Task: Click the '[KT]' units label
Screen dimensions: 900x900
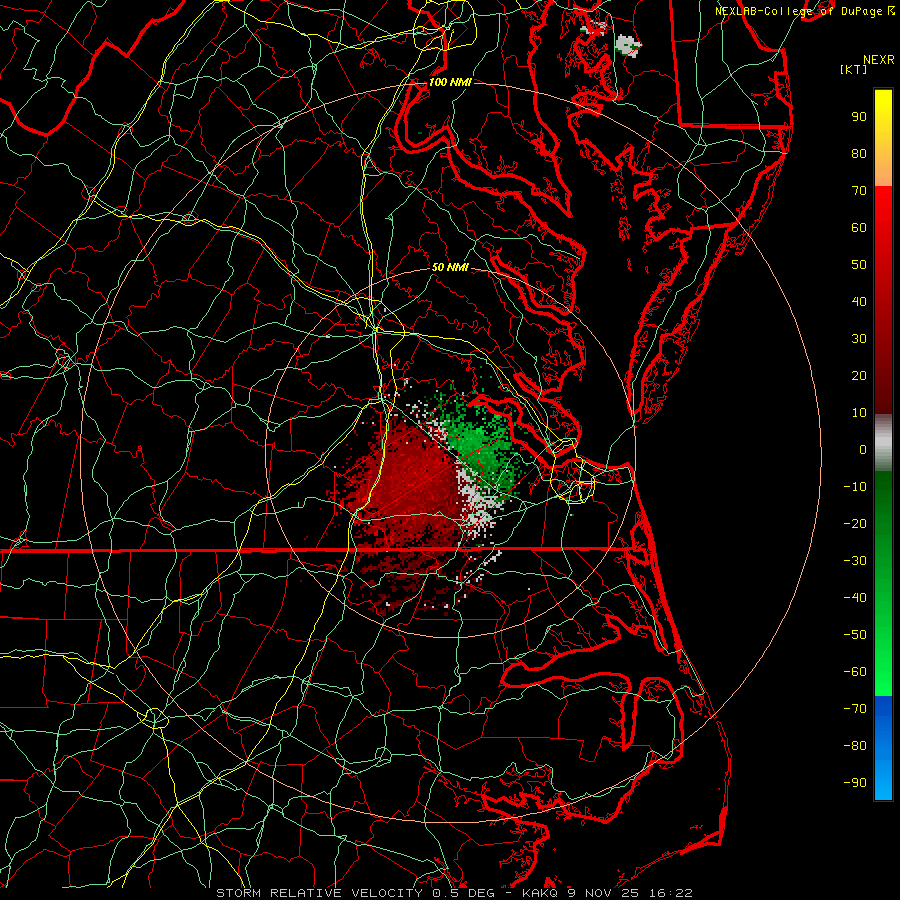Action: point(853,69)
